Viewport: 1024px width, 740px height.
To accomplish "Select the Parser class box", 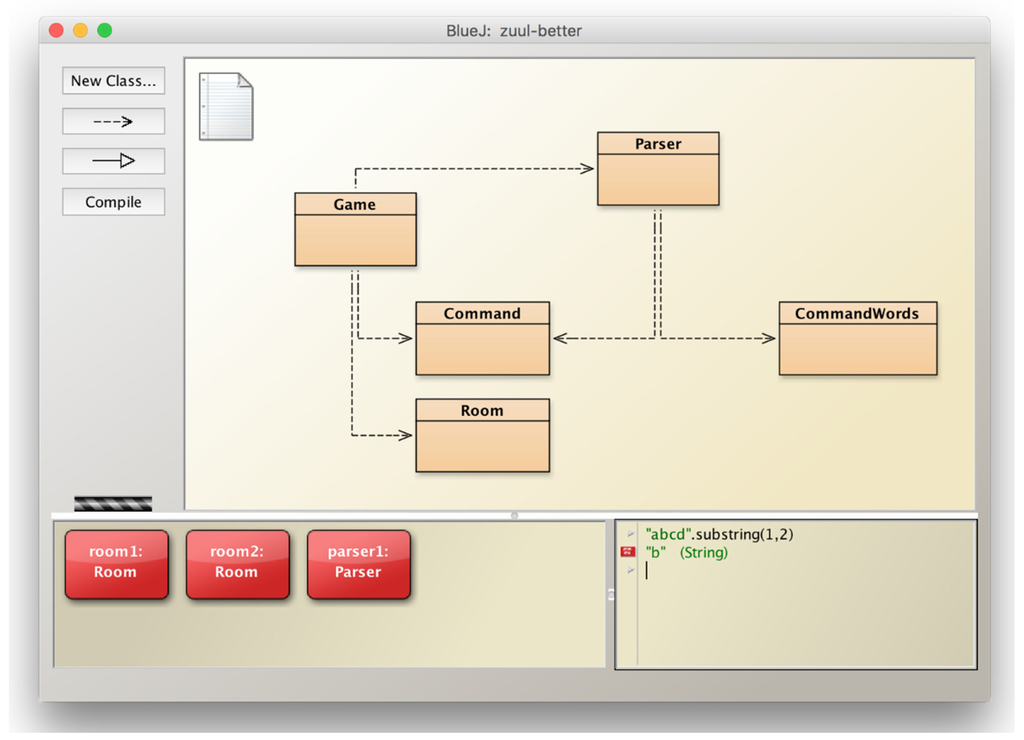I will (x=658, y=168).
